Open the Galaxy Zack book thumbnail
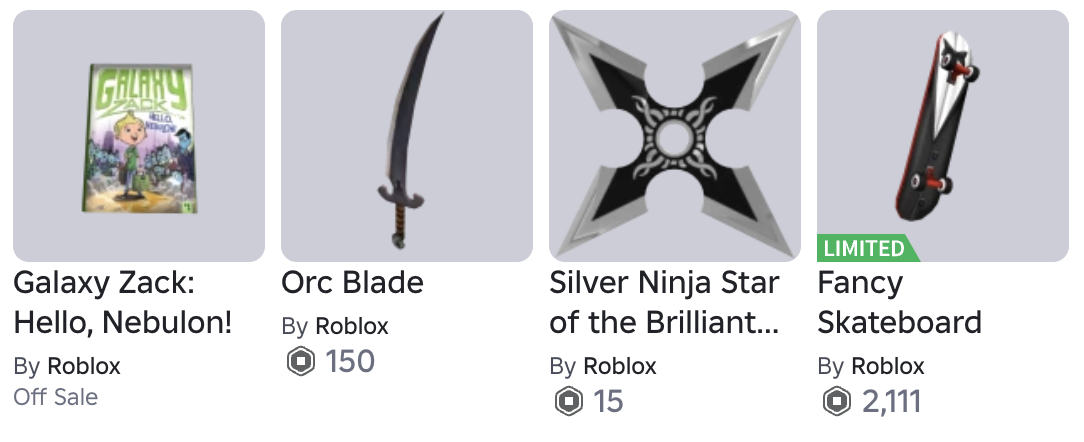 click(x=139, y=136)
